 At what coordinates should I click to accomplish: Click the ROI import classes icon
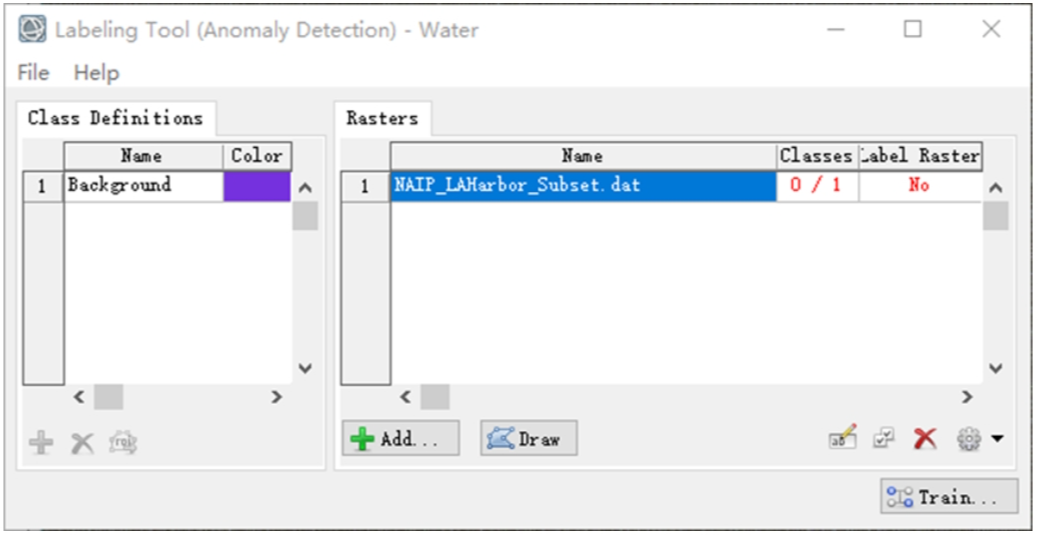coord(124,442)
